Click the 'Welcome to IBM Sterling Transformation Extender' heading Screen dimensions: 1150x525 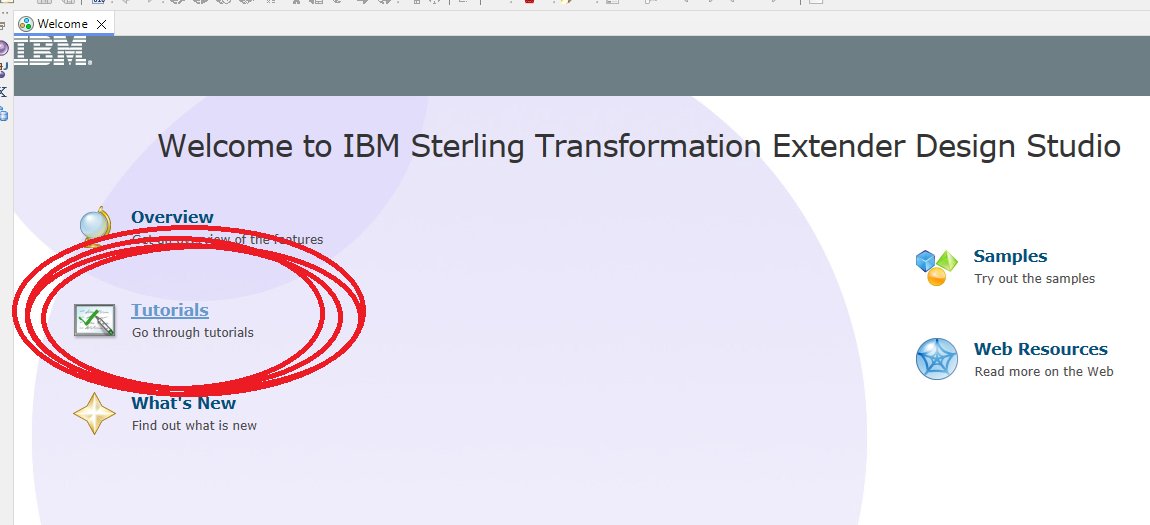(639, 146)
